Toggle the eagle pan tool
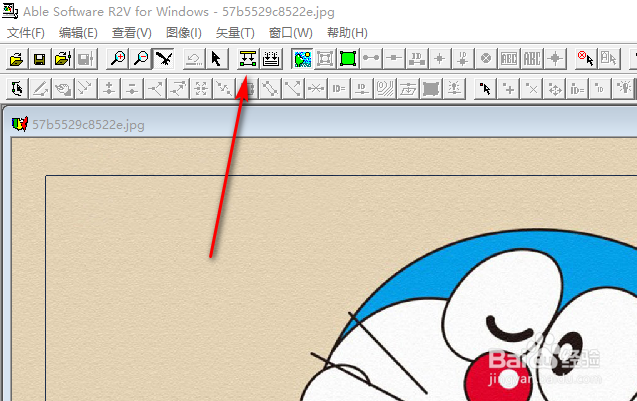Viewport: 637px width, 401px height. [x=164, y=59]
